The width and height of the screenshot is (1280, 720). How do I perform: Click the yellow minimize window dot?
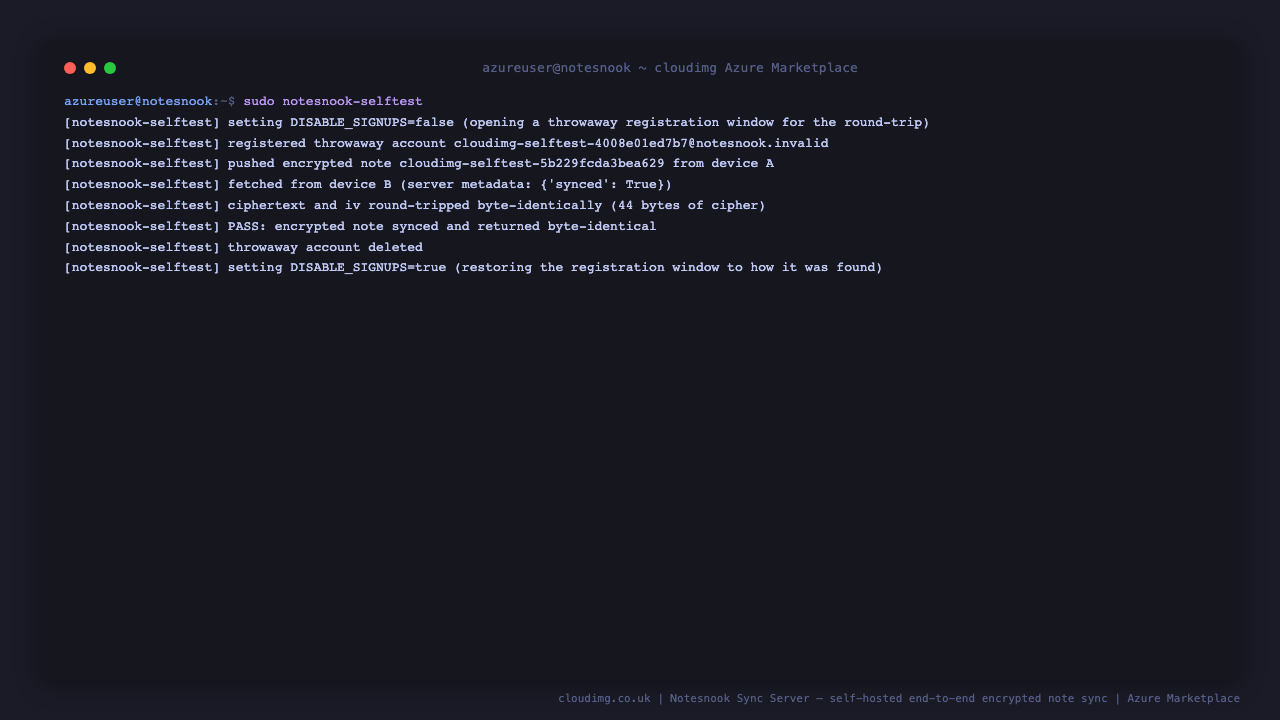(x=90, y=68)
